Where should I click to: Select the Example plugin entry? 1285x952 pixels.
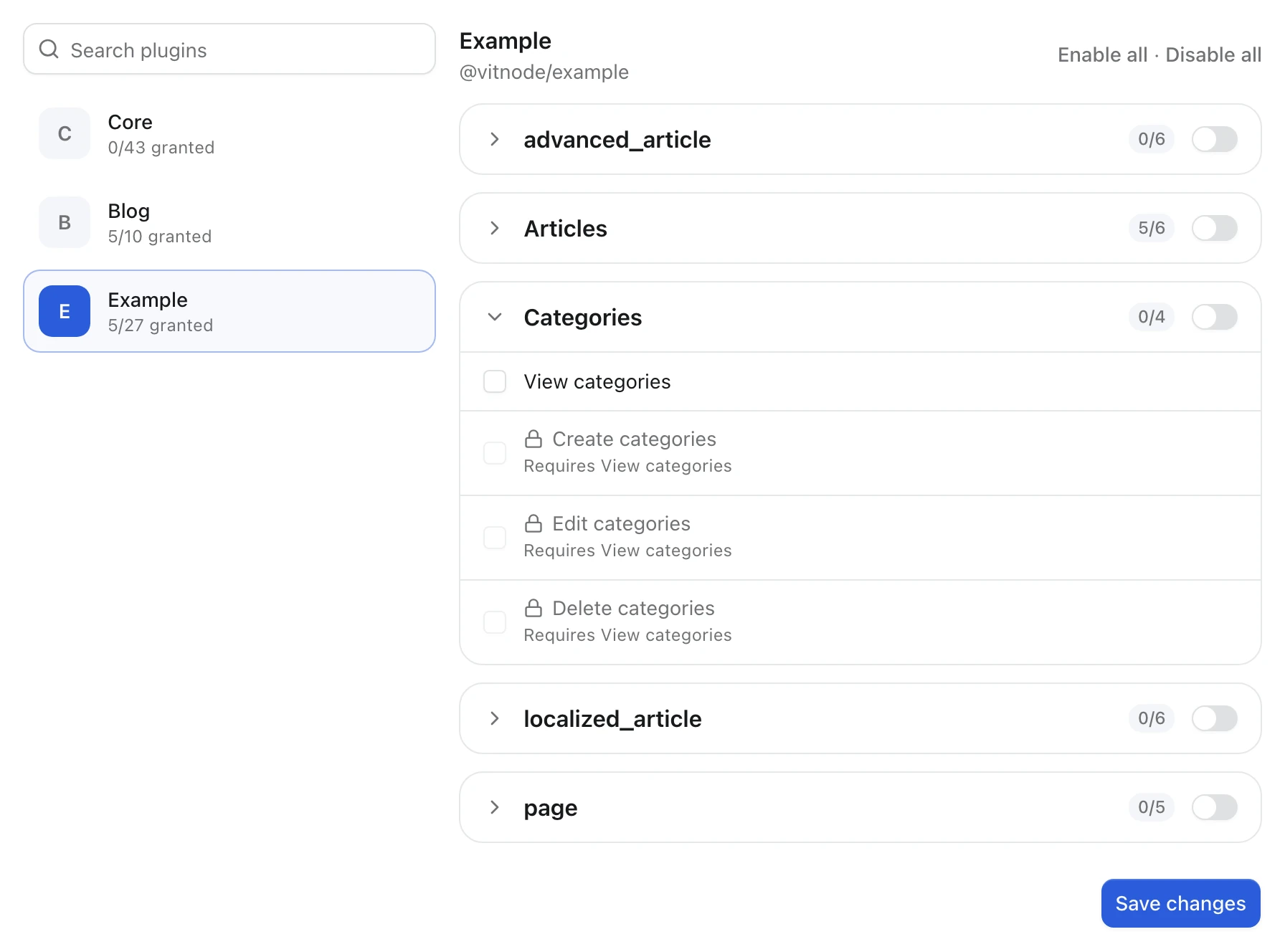click(229, 311)
